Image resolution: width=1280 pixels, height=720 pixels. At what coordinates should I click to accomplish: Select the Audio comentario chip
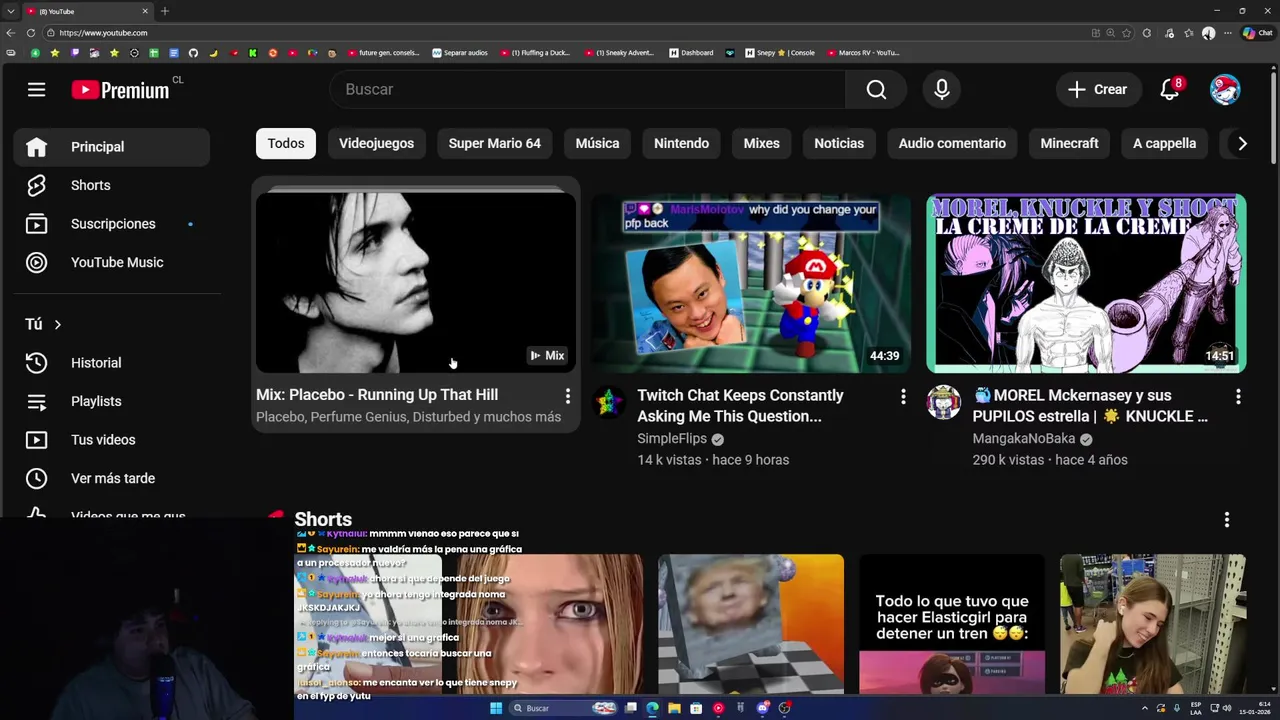tap(952, 143)
